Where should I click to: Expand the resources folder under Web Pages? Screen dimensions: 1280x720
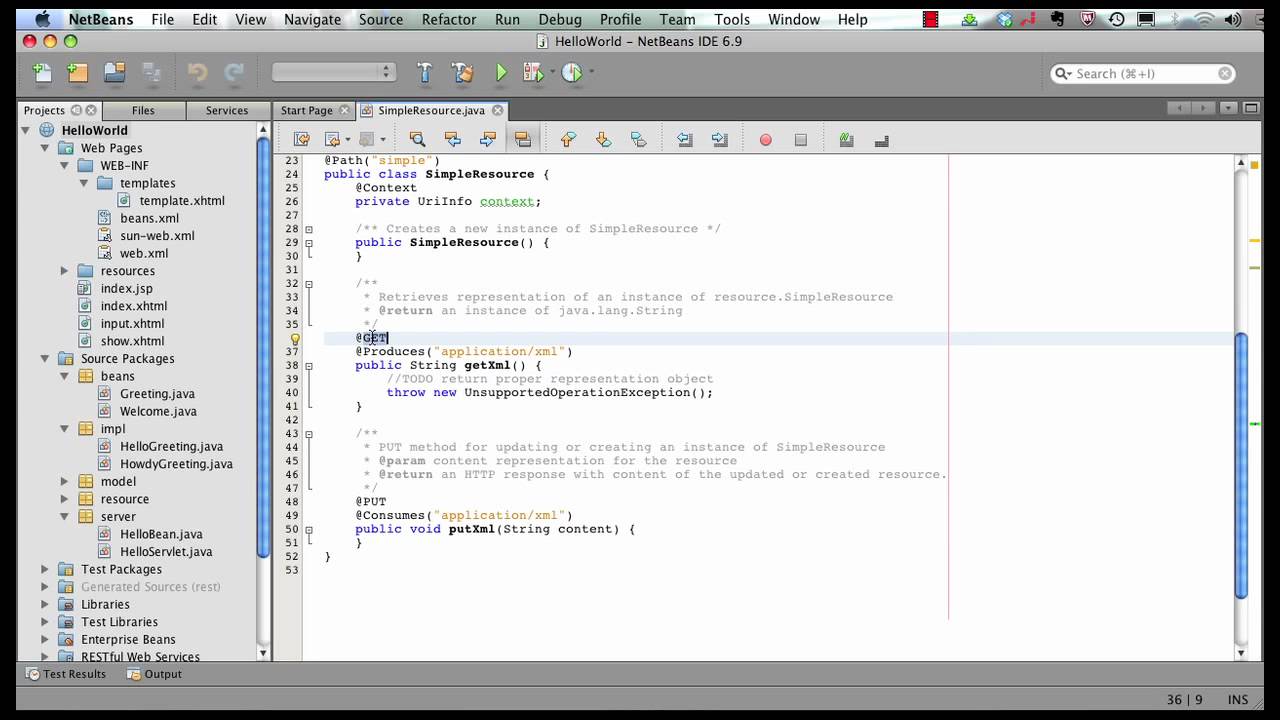(x=65, y=271)
